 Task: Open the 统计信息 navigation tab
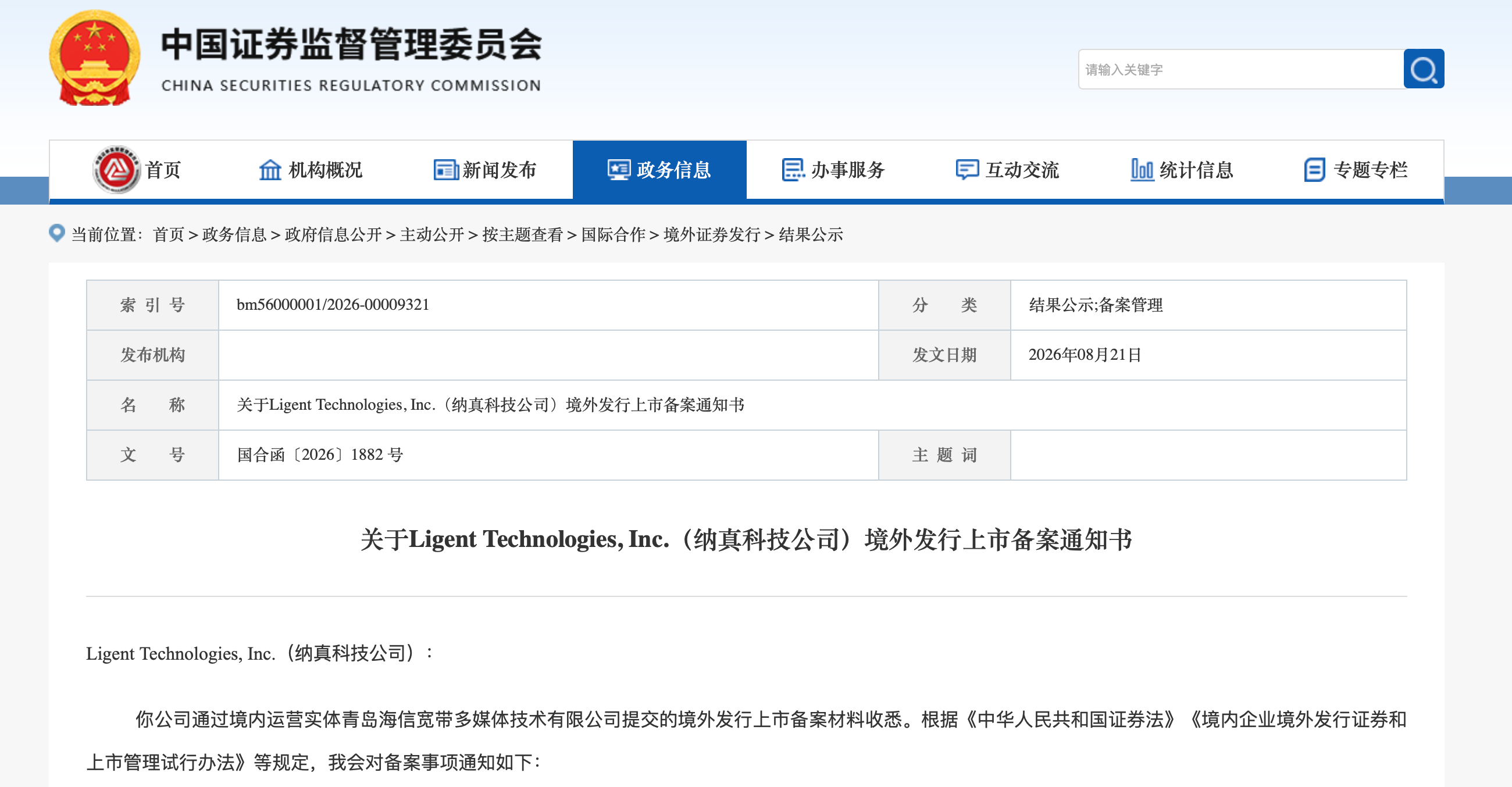1182,170
